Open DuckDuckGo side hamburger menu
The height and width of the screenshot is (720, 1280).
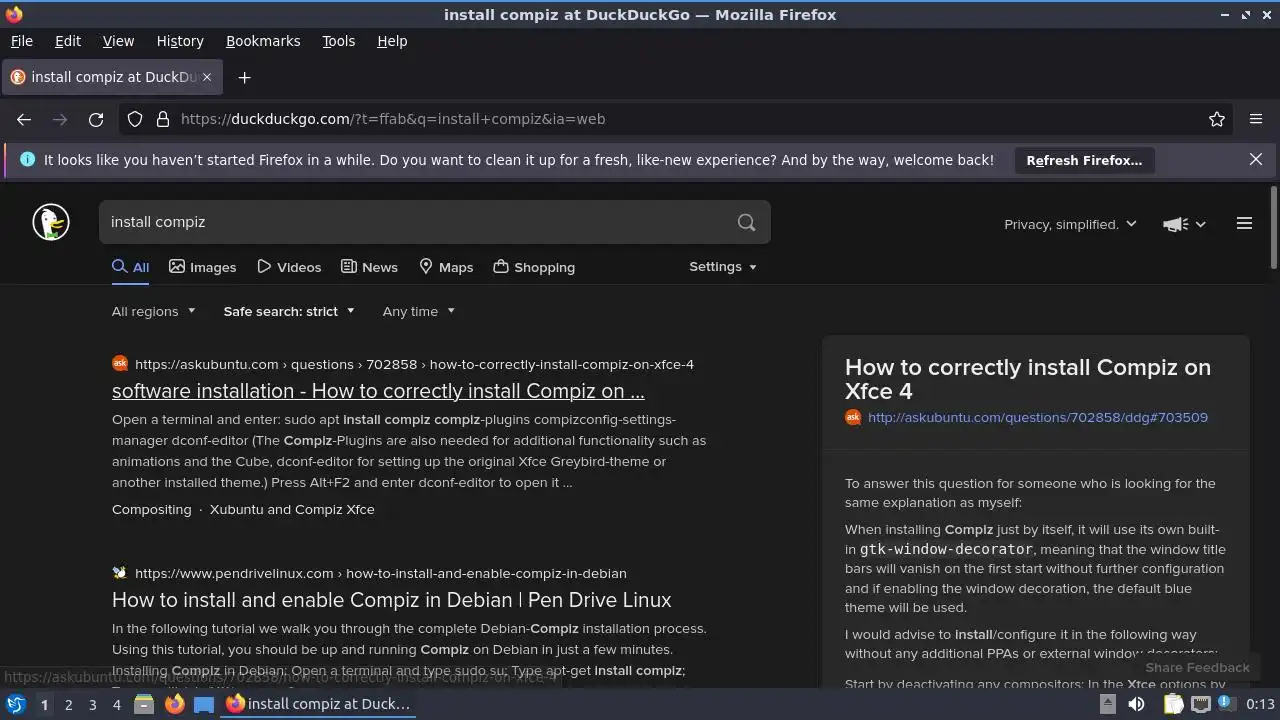(1244, 223)
